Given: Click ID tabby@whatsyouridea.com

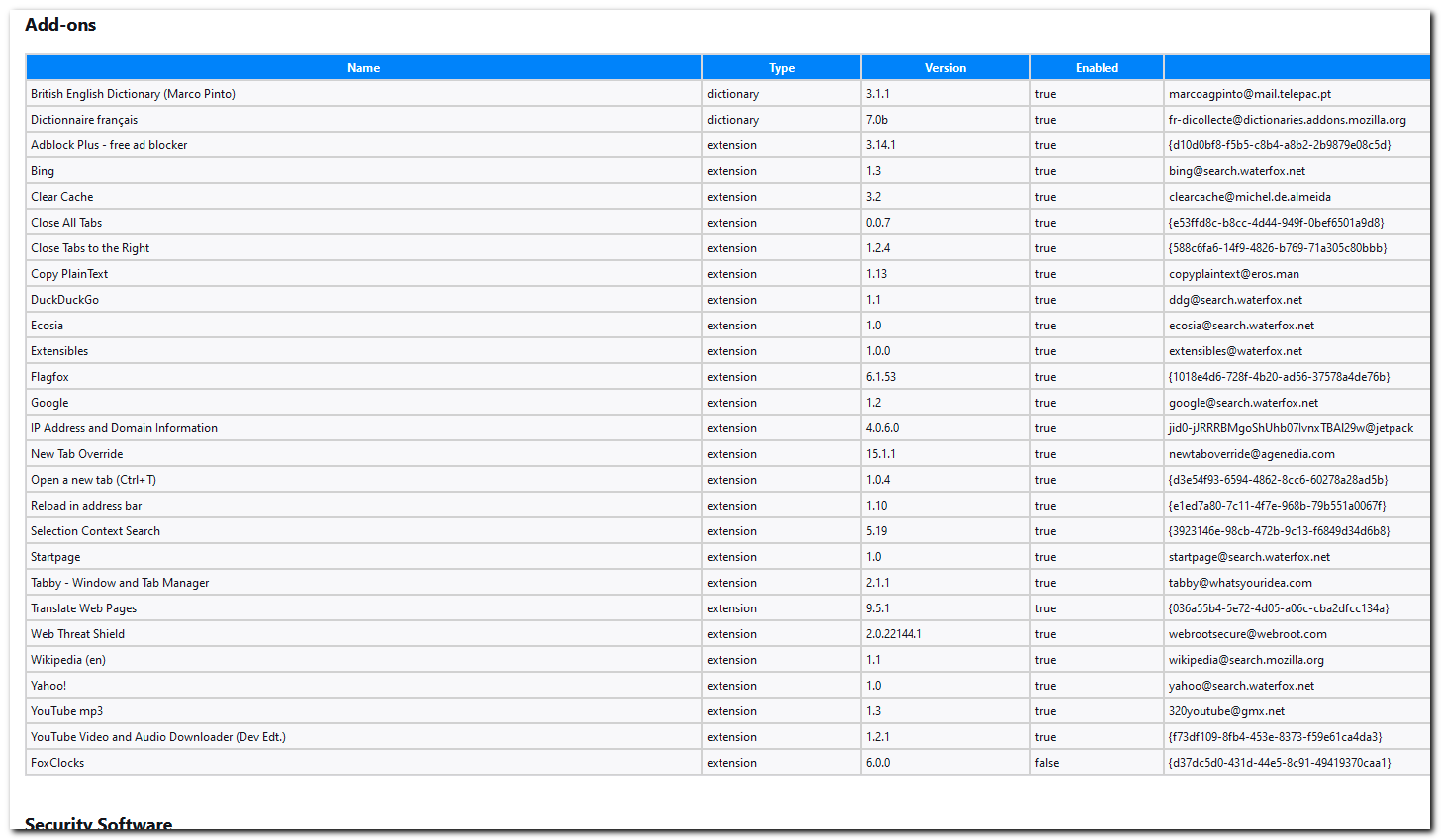Looking at the screenshot, I should [x=1240, y=583].
